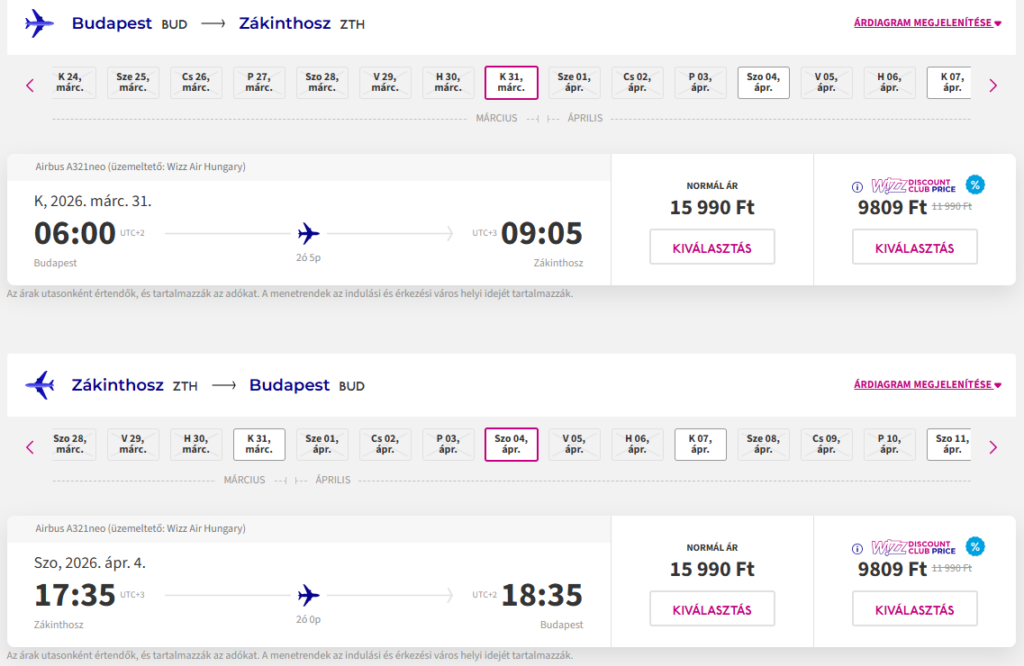
Task: Click info icon beside outbound Wizz Discount Club price
Action: (857, 187)
